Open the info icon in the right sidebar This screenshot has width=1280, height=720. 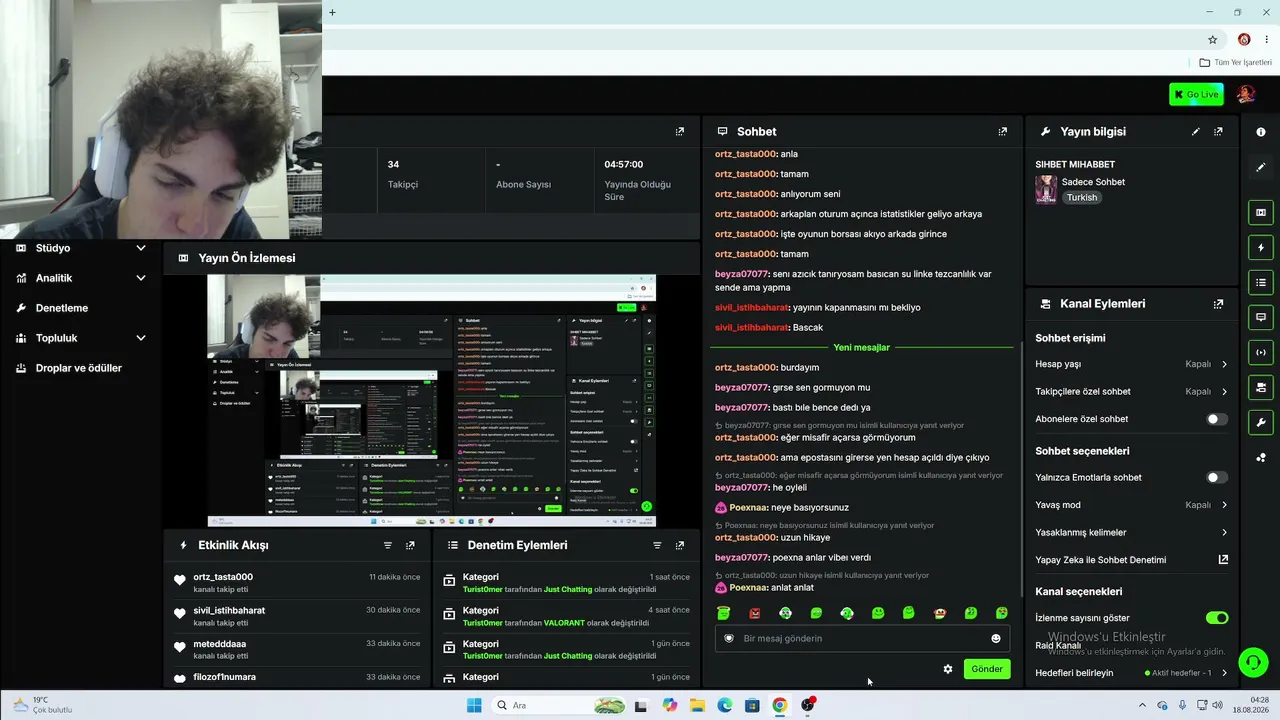1261,132
